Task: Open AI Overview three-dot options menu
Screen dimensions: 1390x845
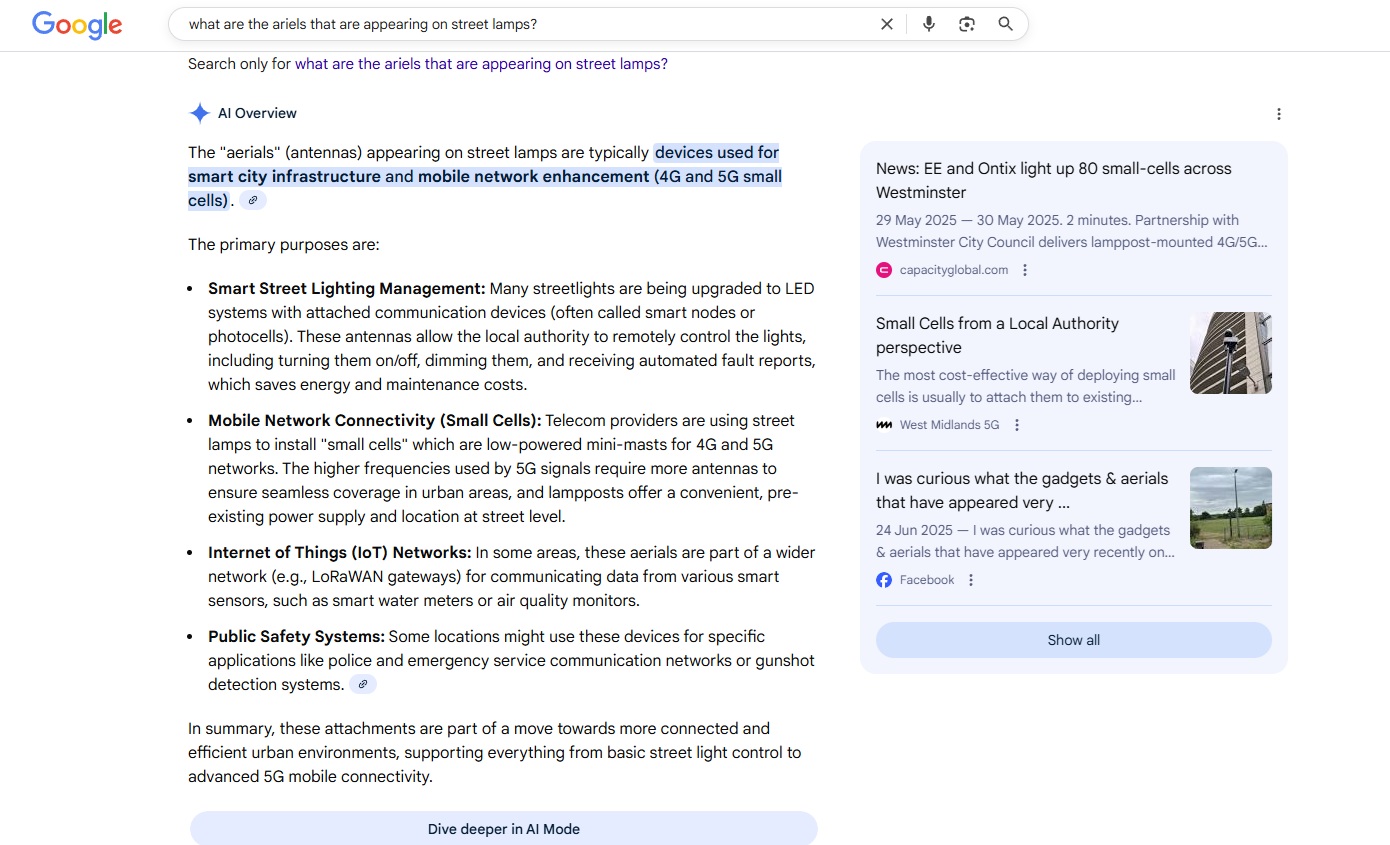Action: [1278, 114]
